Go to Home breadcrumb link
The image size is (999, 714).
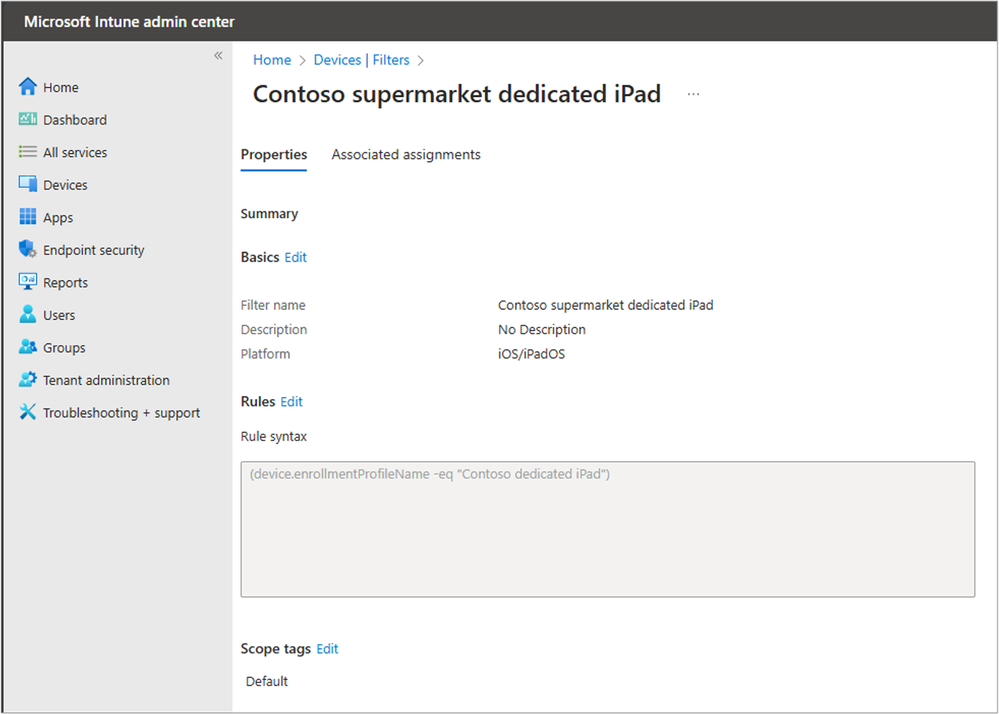coord(272,60)
